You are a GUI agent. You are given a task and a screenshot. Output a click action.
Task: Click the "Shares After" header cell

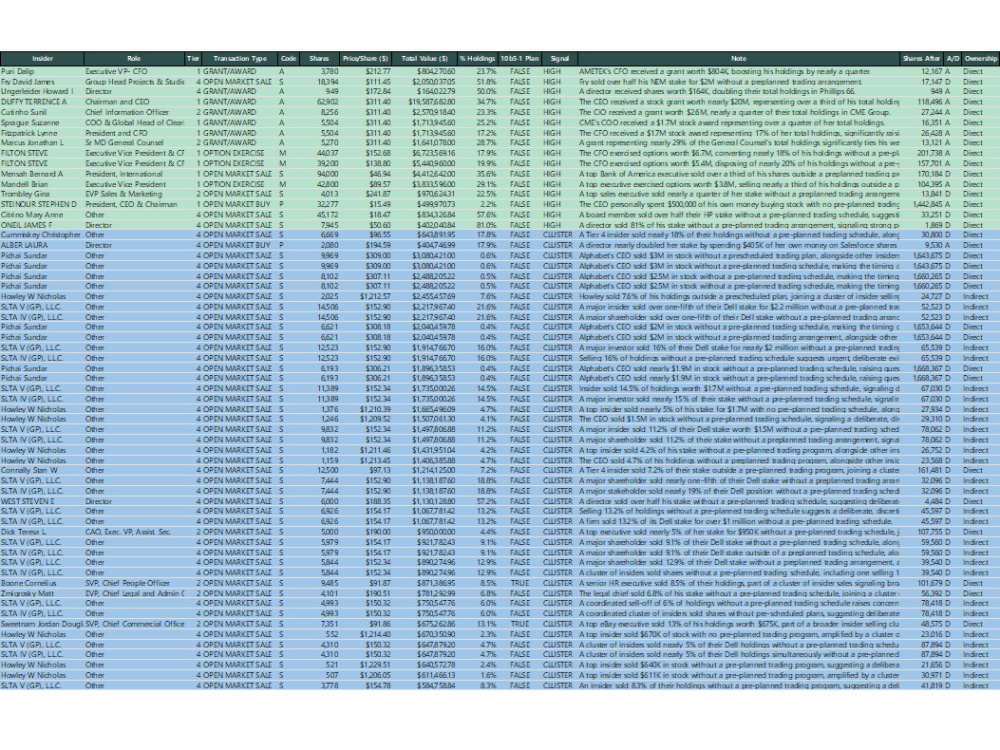click(921, 59)
